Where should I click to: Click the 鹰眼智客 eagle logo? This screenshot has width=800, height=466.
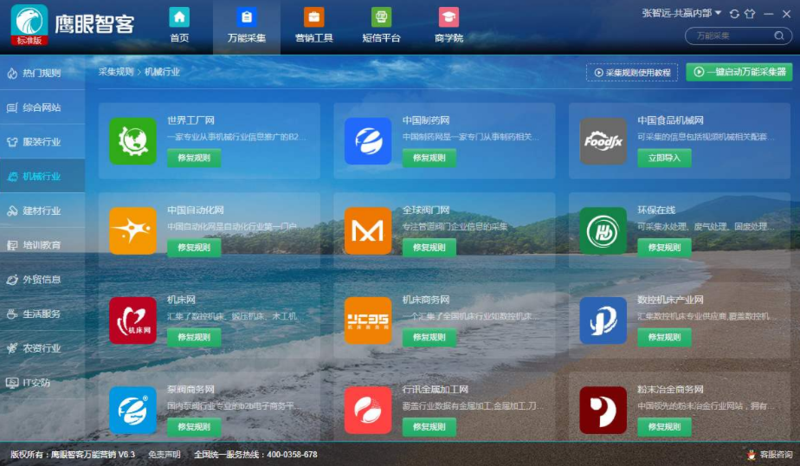(29, 24)
